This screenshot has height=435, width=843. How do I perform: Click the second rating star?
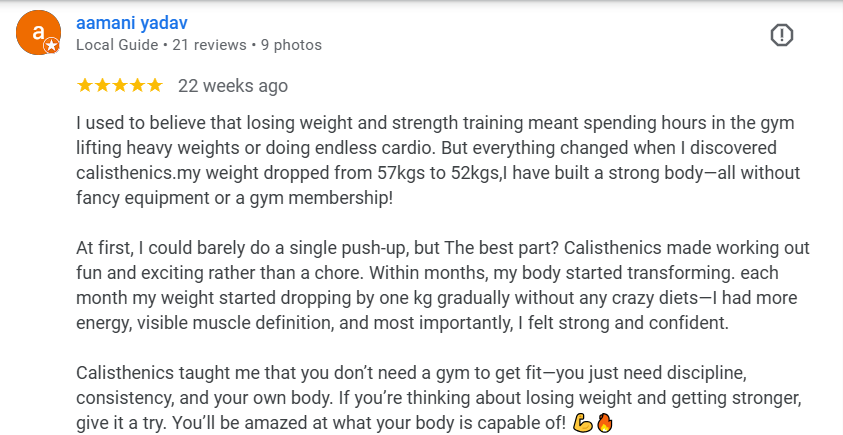tap(103, 86)
